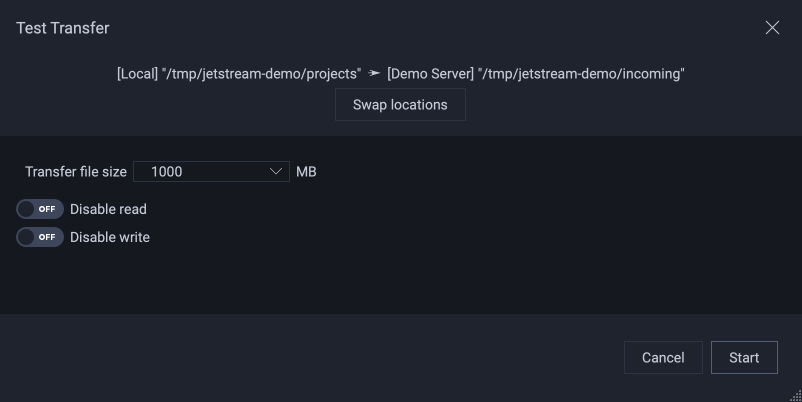Cancel the test transfer dialog
The height and width of the screenshot is (402, 802).
663,358
